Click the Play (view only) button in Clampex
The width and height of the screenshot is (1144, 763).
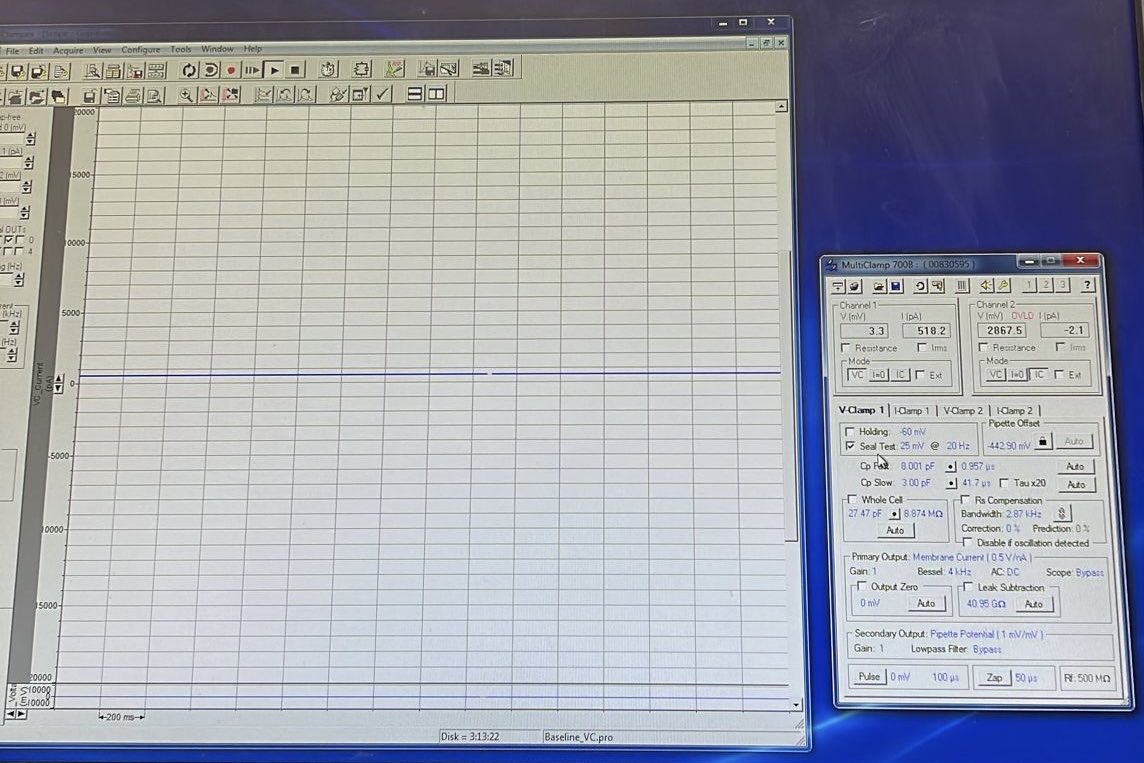point(274,70)
